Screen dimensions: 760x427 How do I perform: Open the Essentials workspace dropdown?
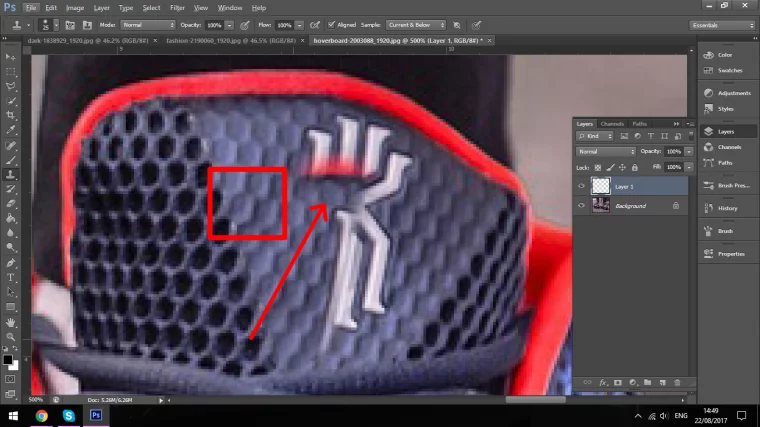(x=722, y=25)
